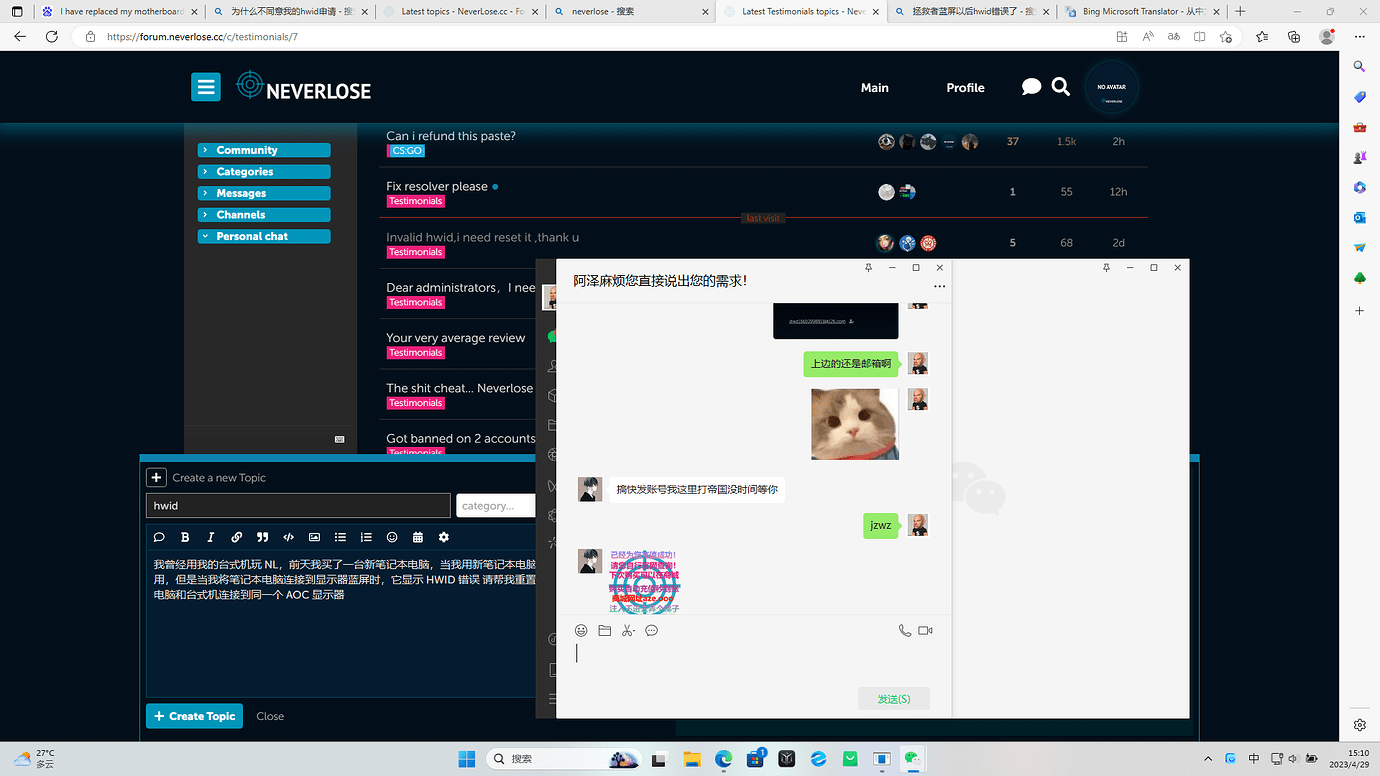Start a WeChat video call

coord(925,630)
